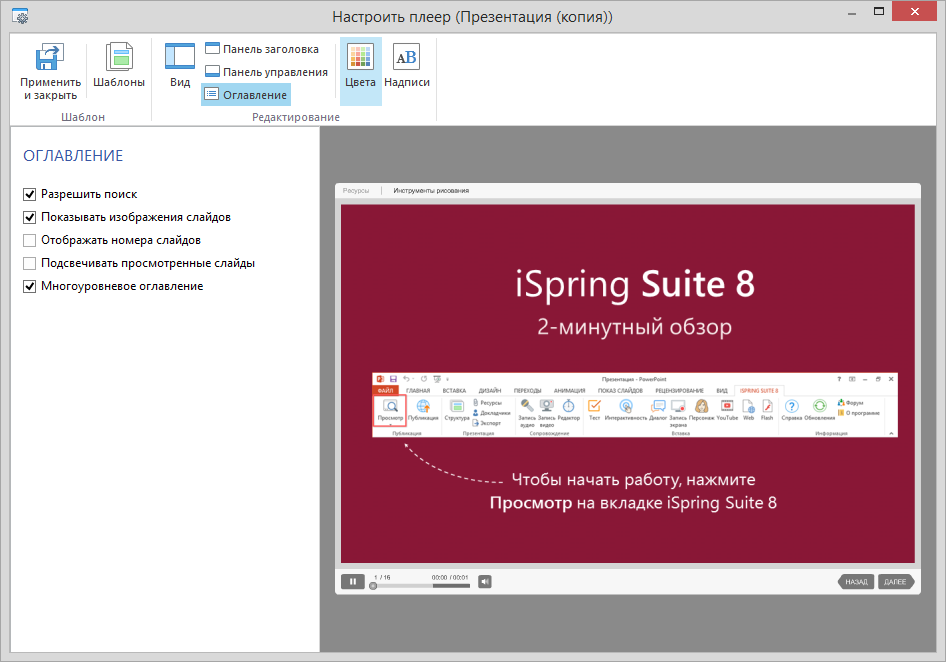This screenshot has height=662, width=946.
Task: Open the Цвета color settings
Action: coord(360,71)
